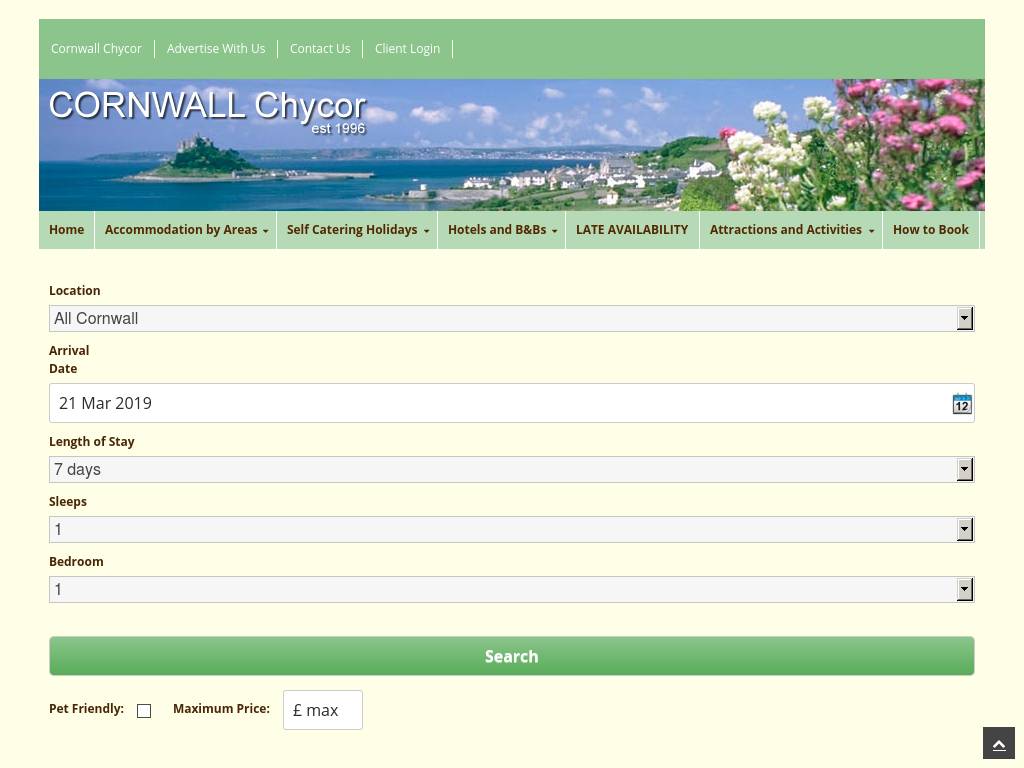Open Self Catering Holidays menu
Screen dimensions: 1024x768
click(x=356, y=230)
